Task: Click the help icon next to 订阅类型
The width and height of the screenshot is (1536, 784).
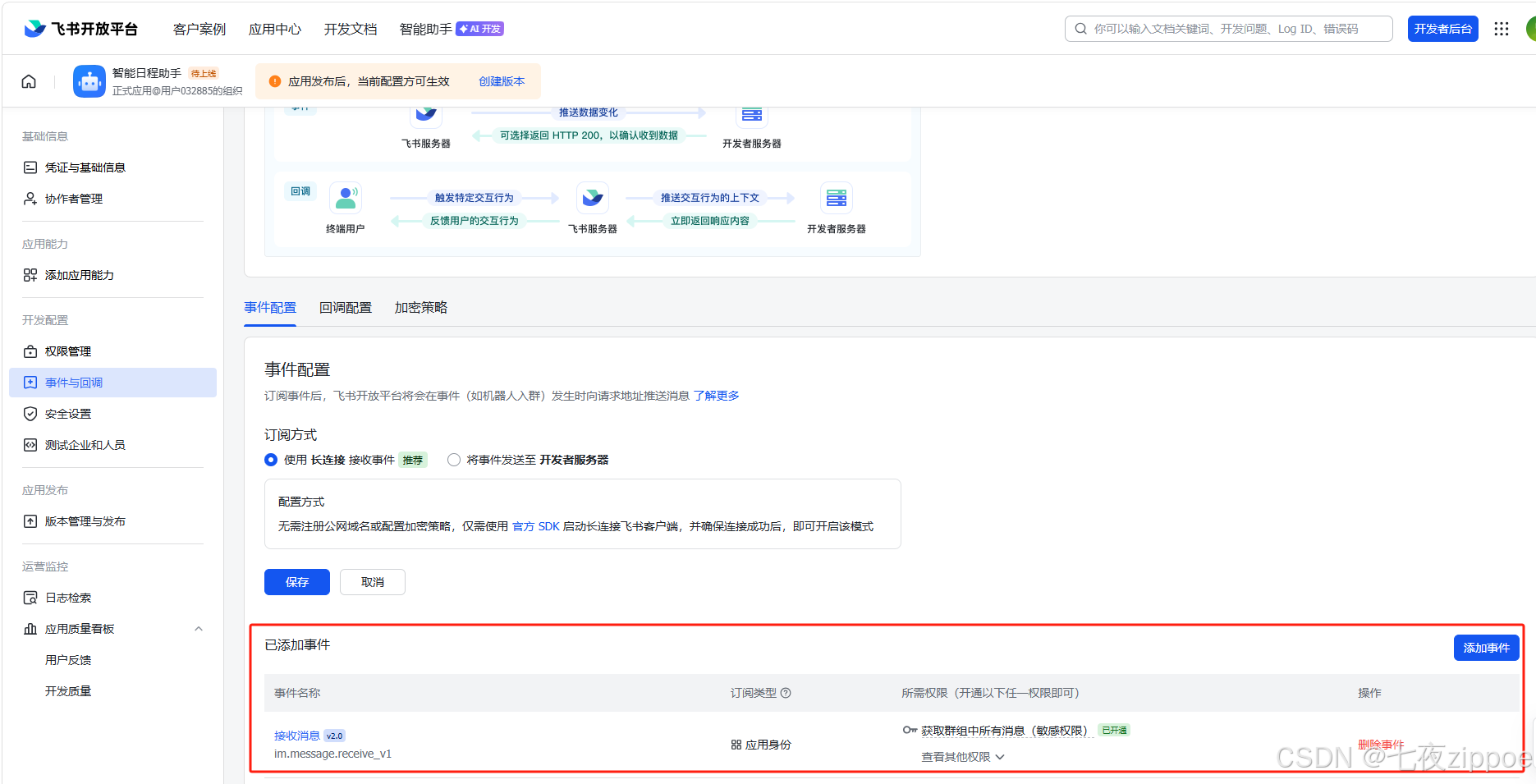Action: point(786,693)
